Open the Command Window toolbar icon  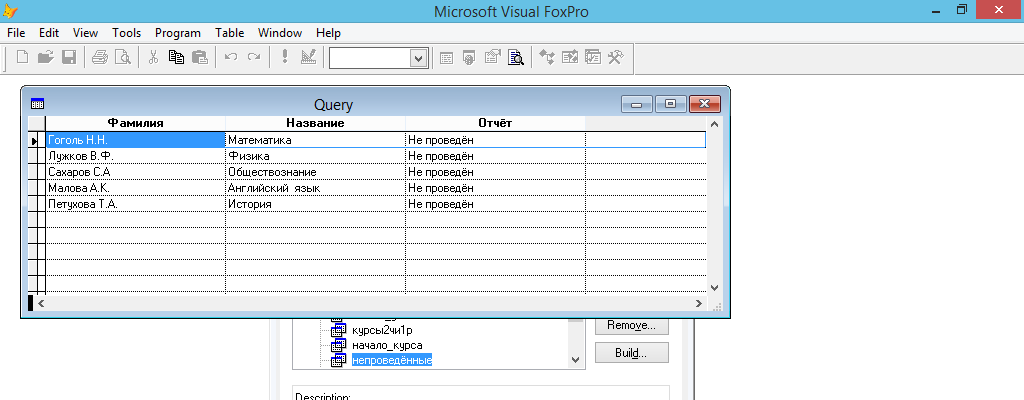click(x=447, y=58)
